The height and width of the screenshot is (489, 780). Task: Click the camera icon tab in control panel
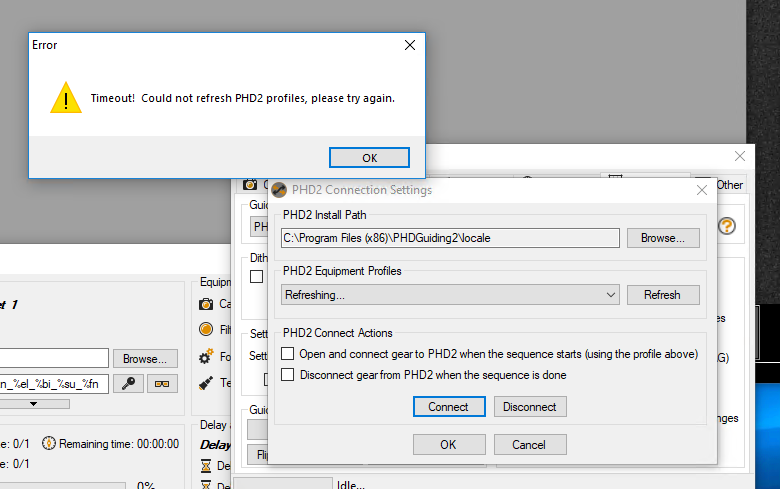click(x=250, y=185)
